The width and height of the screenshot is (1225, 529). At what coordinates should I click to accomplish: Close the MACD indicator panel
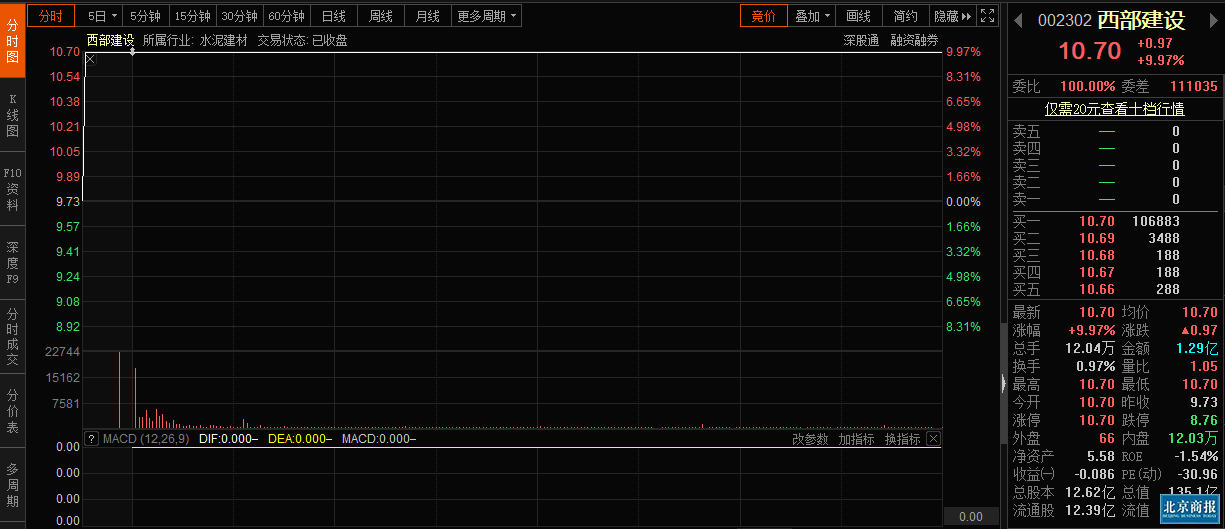click(x=933, y=439)
